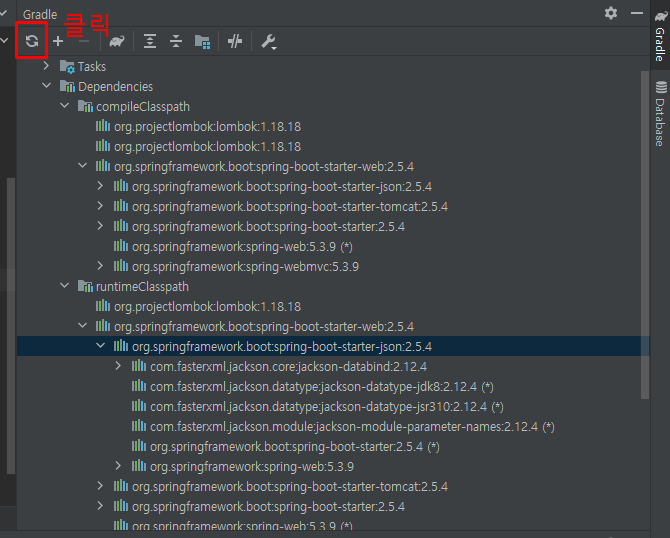Expand the Tasks node

[x=46, y=66]
